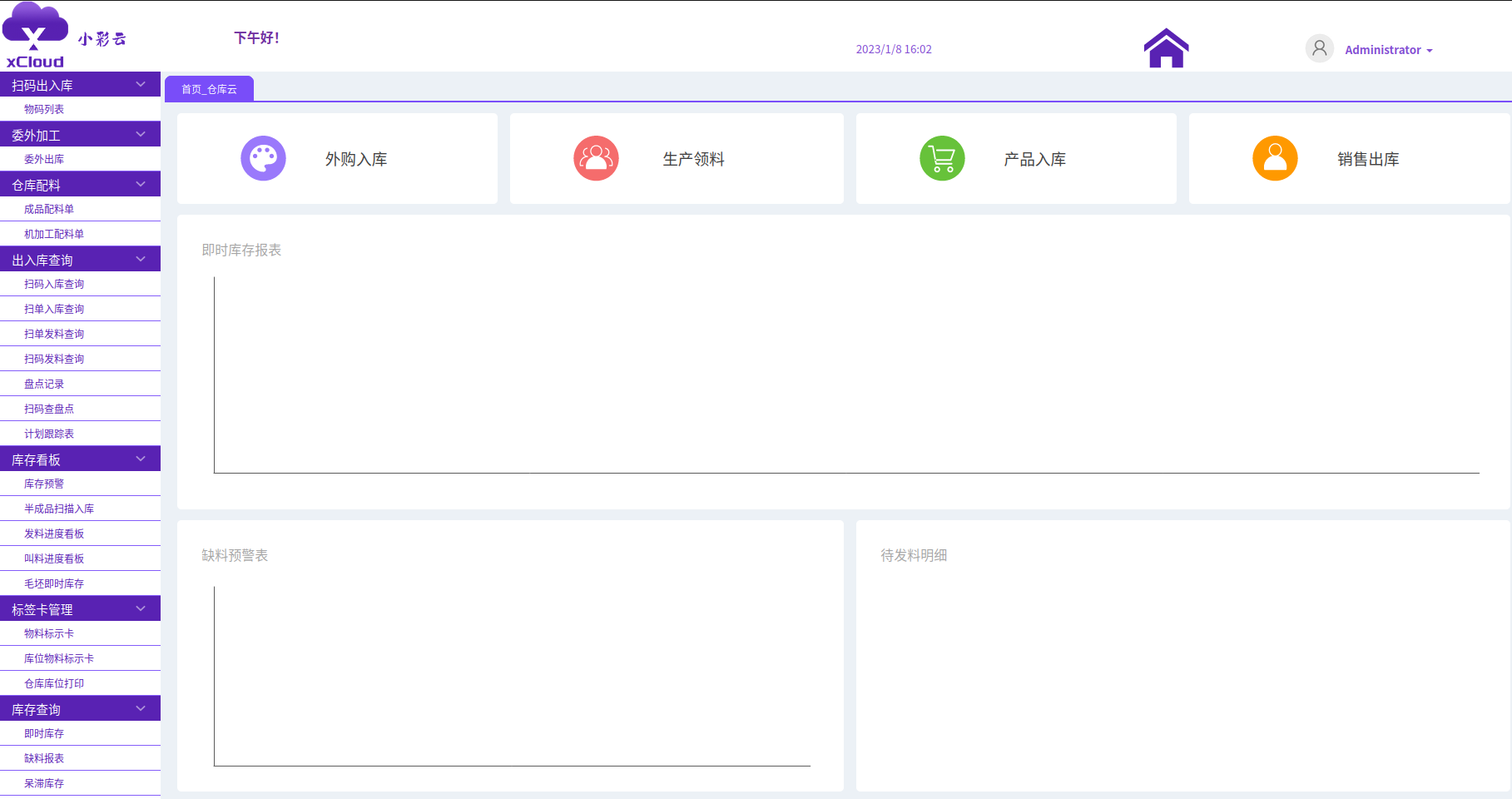Select the 缺料报表 sidebar entry
Screen dimensions: 1512x799
[80, 758]
